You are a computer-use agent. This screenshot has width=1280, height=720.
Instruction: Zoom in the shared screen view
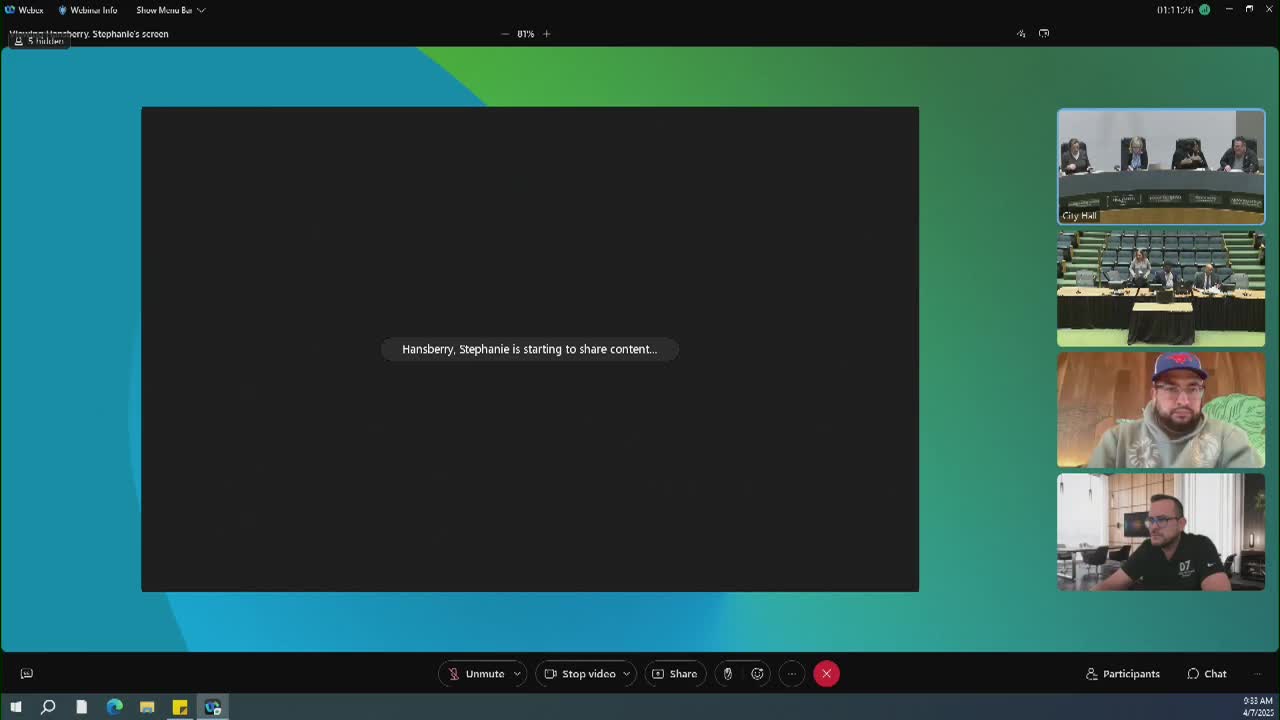[546, 34]
